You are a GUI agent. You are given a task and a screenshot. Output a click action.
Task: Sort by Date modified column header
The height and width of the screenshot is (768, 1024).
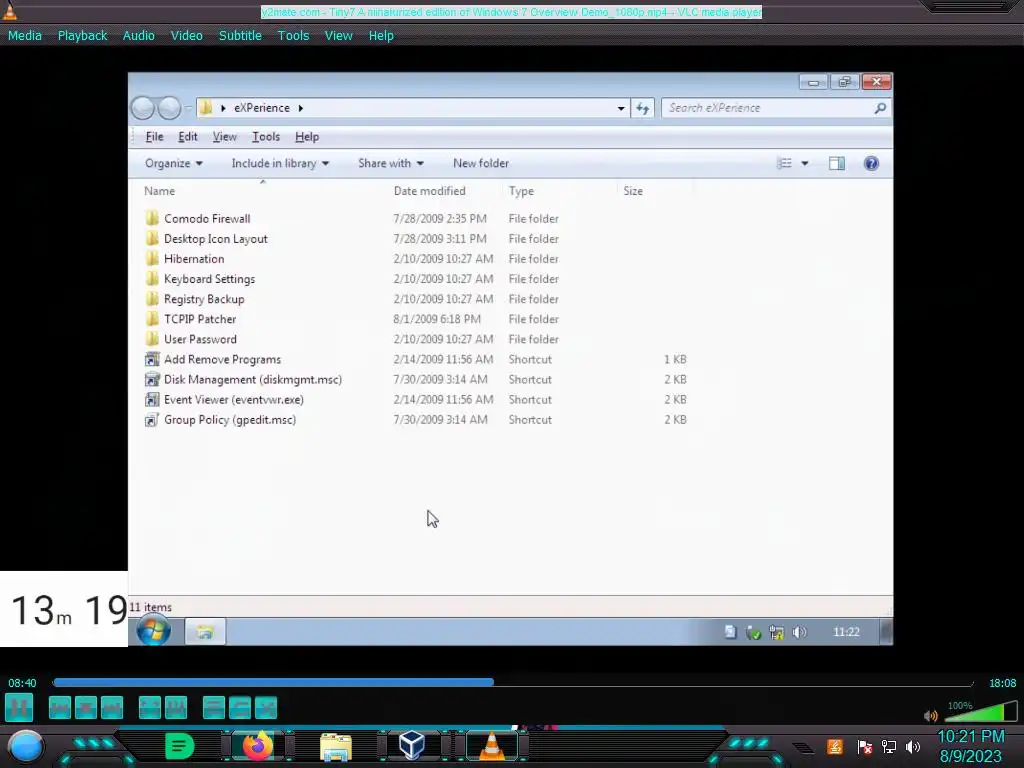[x=430, y=191]
